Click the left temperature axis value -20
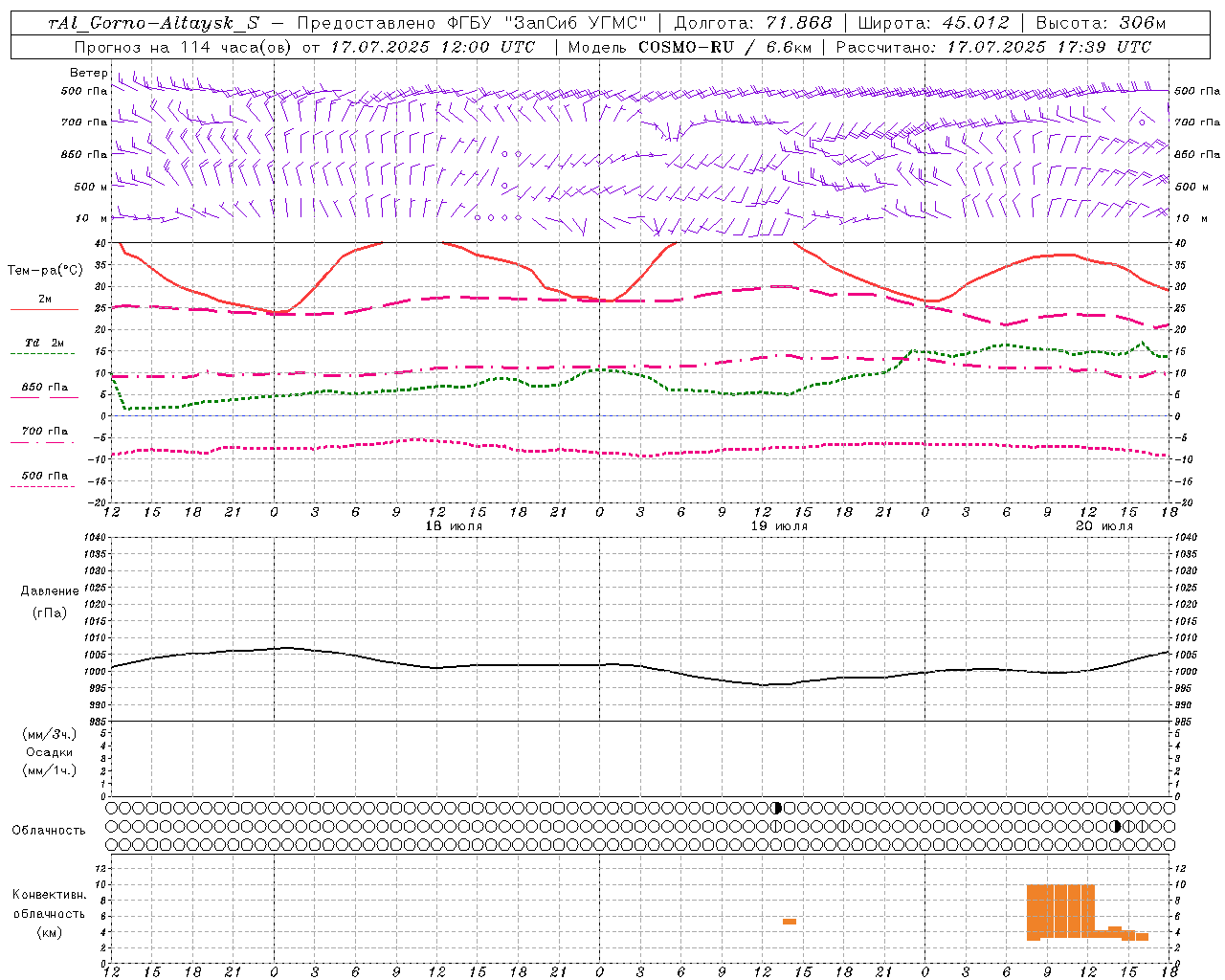Viewport: 1225px width, 980px height. [98, 502]
